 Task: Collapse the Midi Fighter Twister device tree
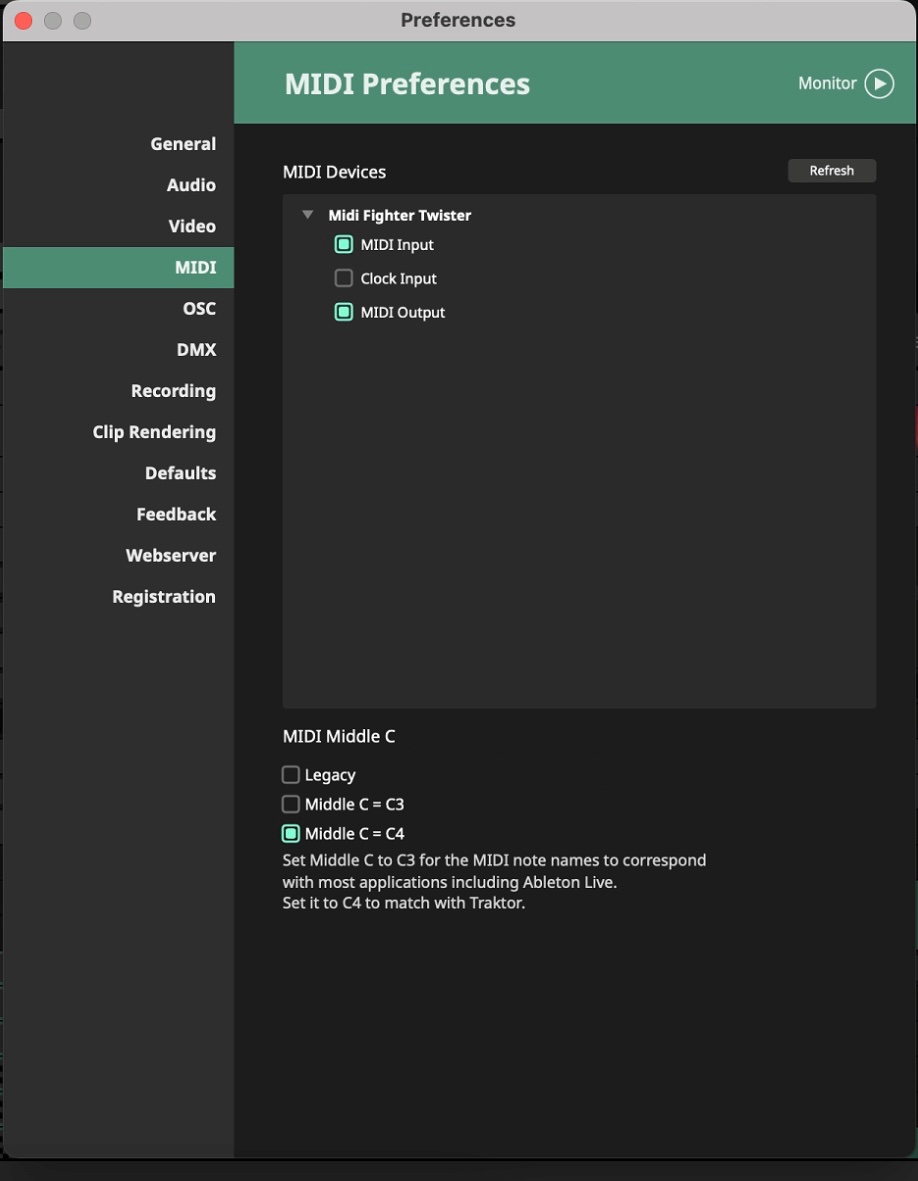click(308, 215)
